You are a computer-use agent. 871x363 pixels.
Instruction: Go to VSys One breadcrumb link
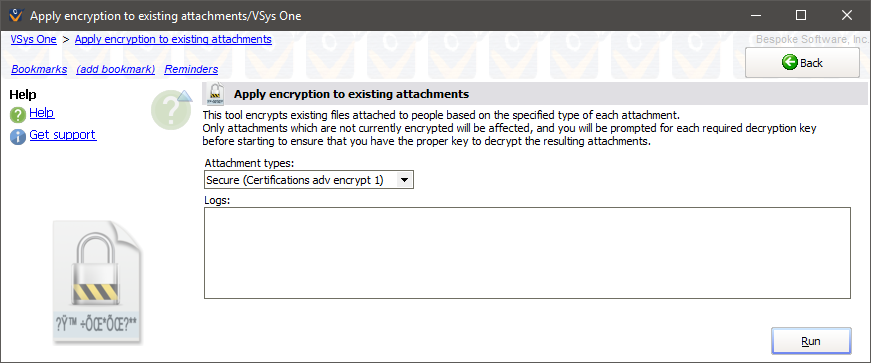pos(33,39)
